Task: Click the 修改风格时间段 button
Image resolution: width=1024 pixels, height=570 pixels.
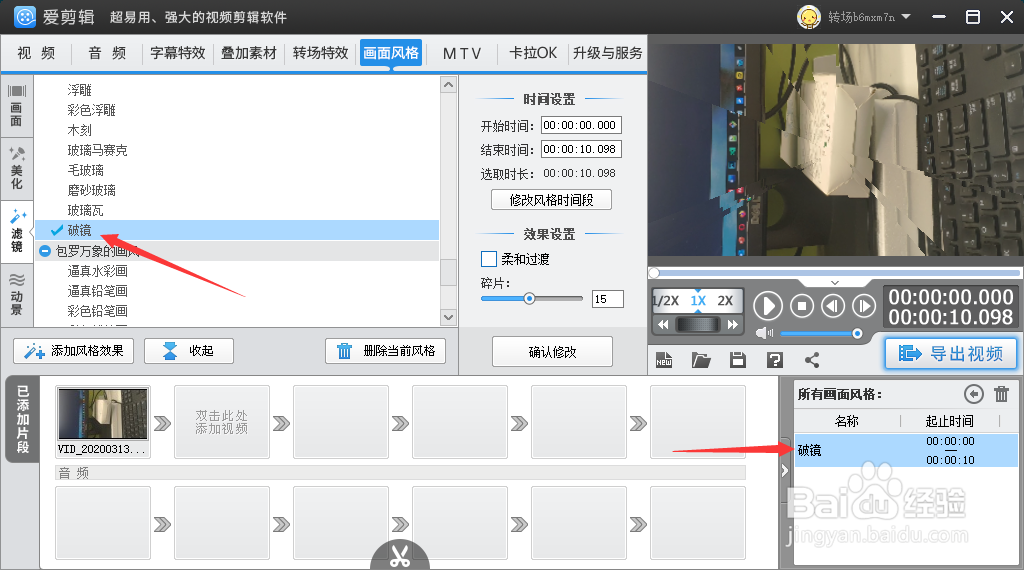Action: click(x=551, y=200)
